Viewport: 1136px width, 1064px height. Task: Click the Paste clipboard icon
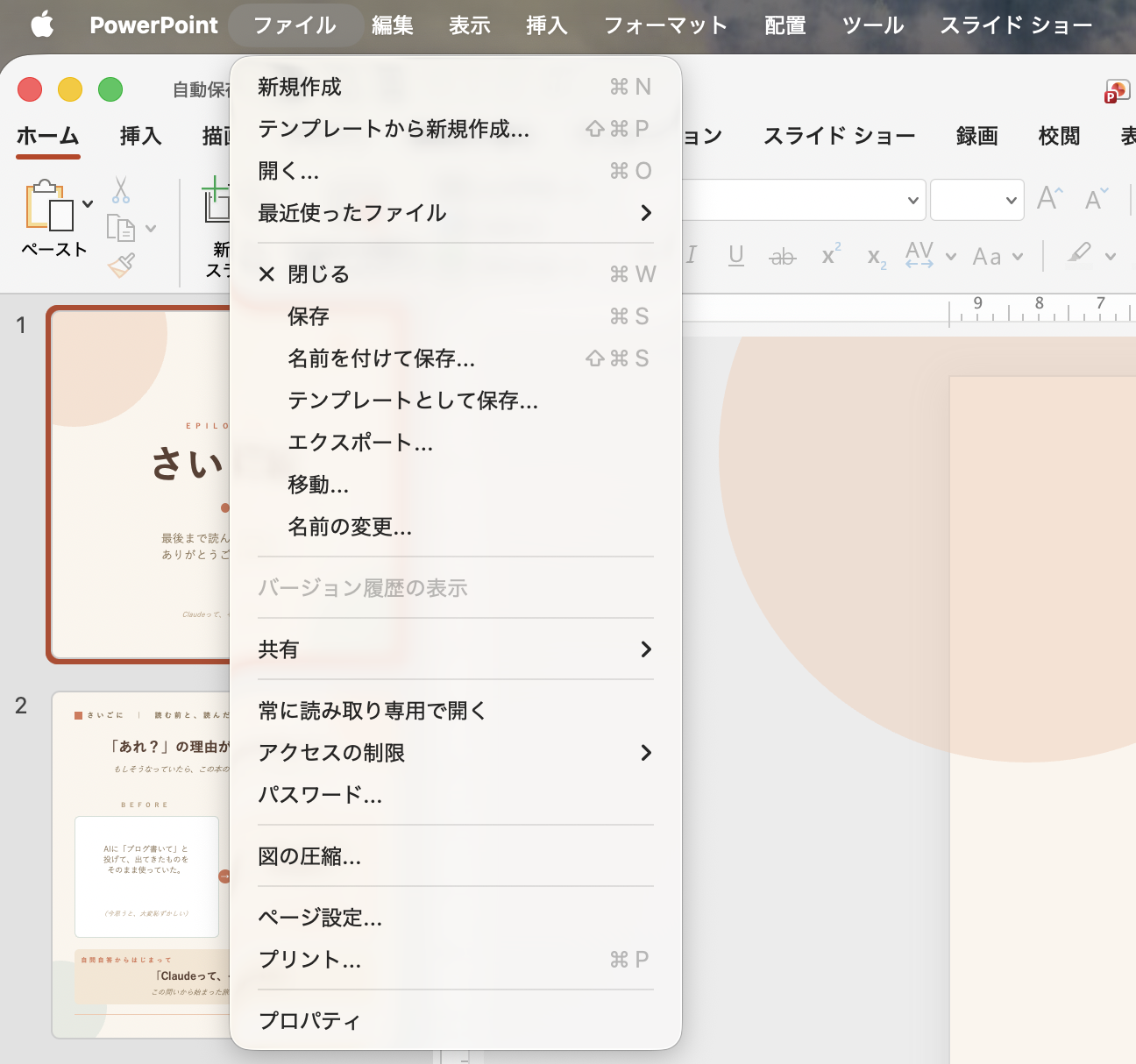point(50,206)
